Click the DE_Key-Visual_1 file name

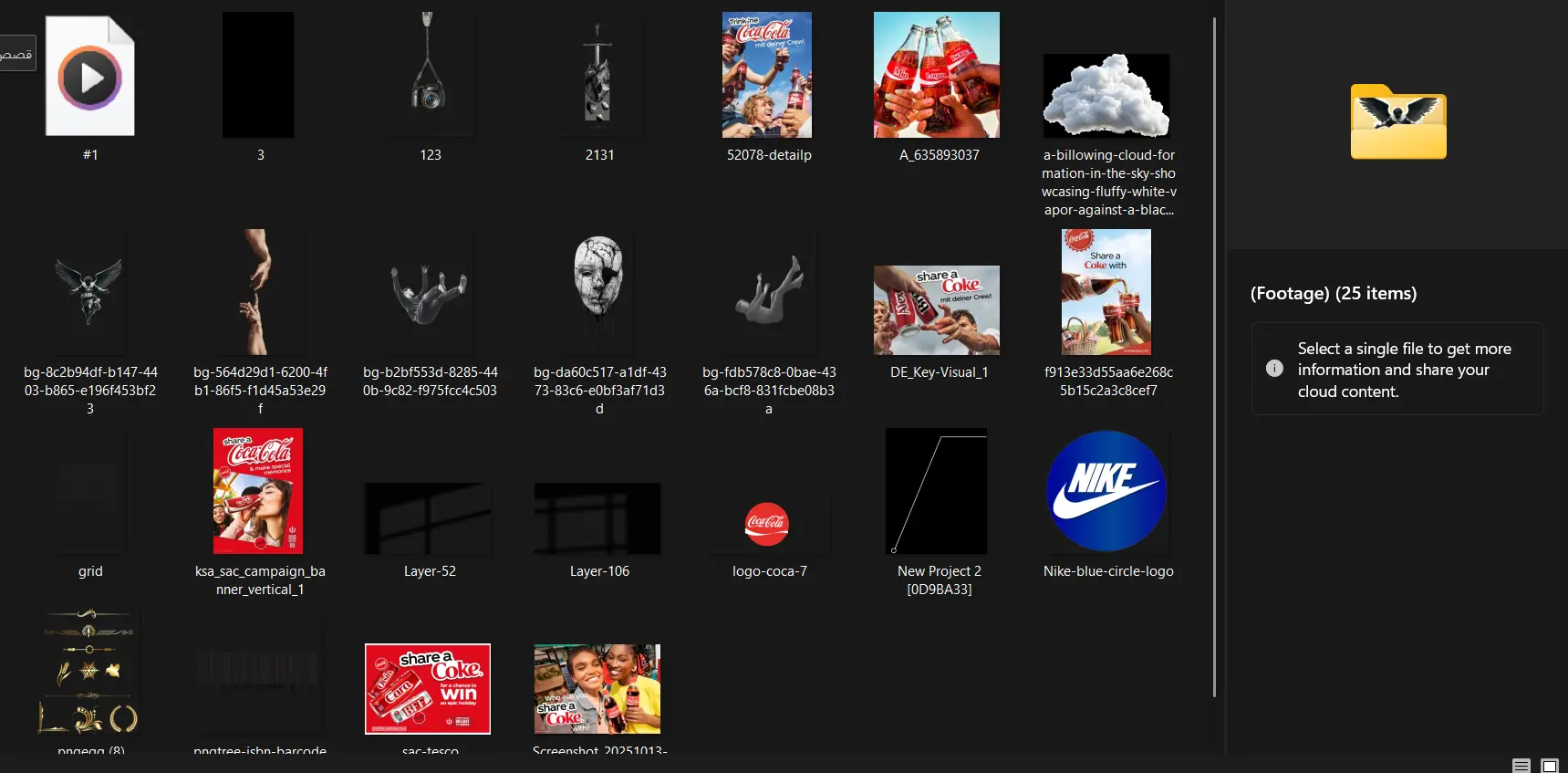coord(939,372)
